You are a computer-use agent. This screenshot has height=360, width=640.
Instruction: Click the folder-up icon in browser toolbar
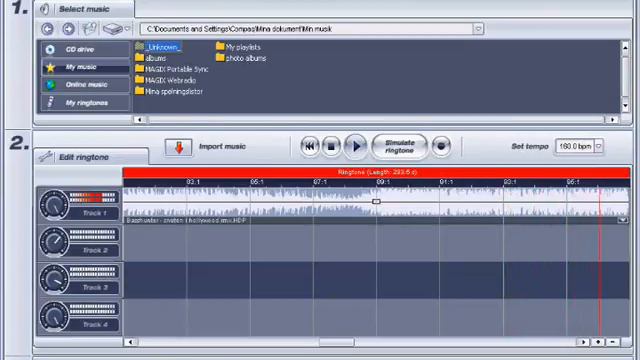point(89,29)
